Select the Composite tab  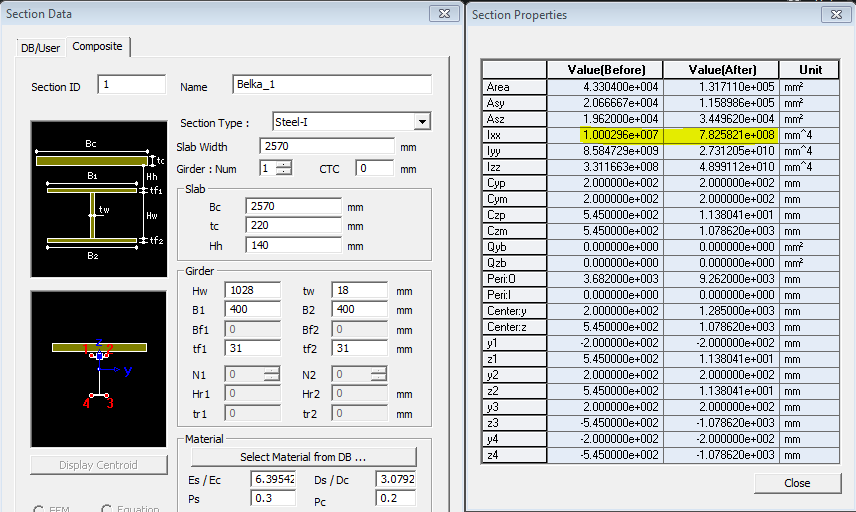pos(98,47)
